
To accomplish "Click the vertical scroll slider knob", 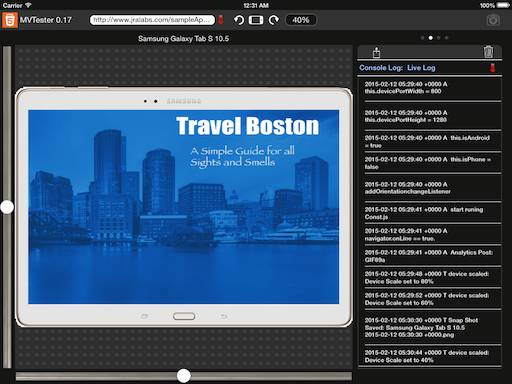I will tap(7, 207).
